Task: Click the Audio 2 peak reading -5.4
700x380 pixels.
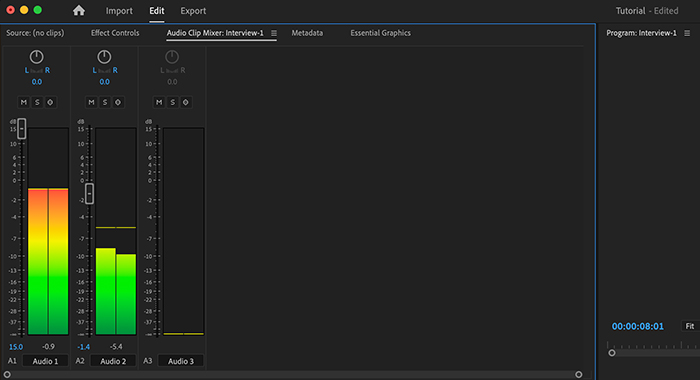Action: 116,347
